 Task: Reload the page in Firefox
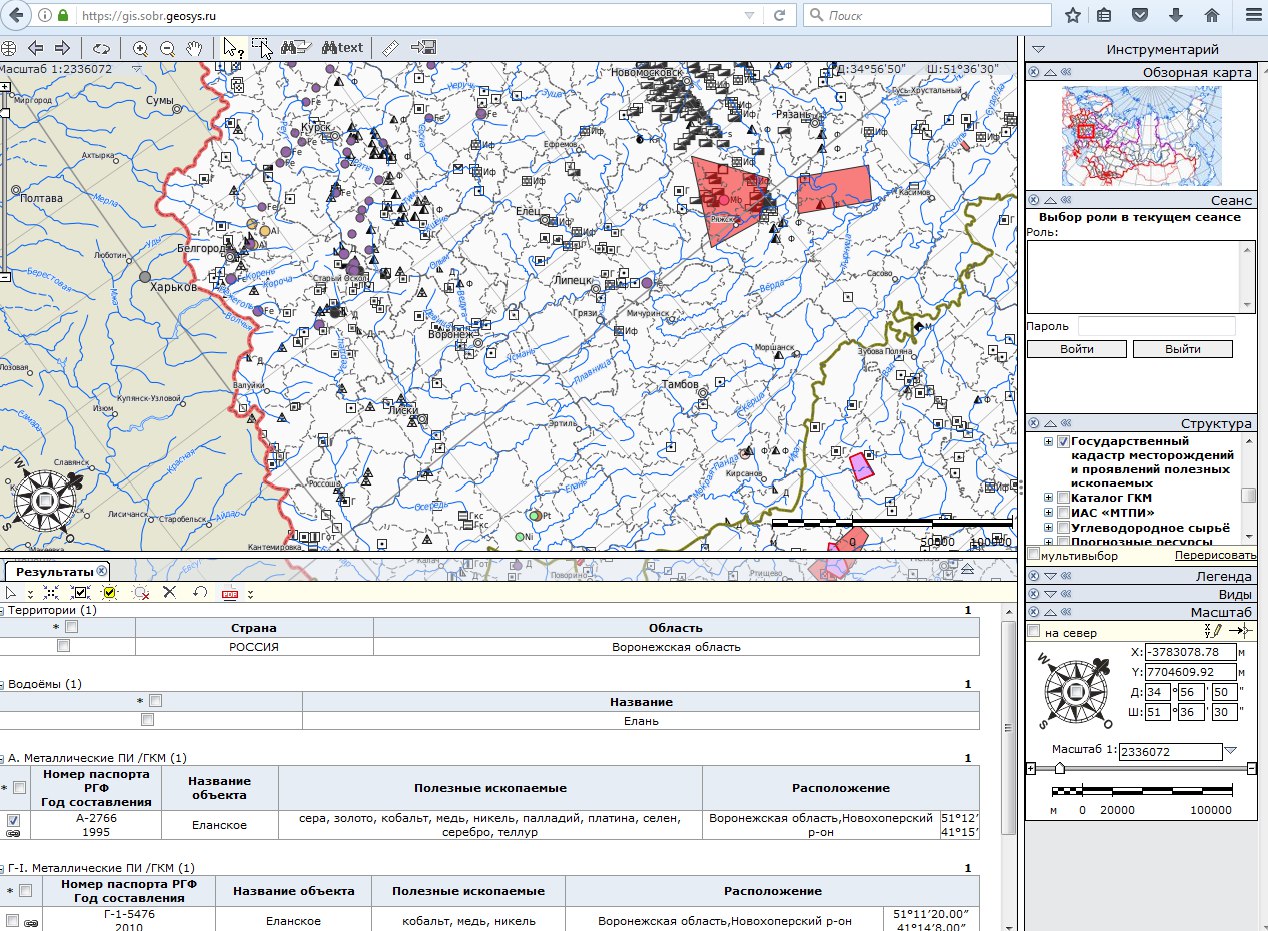pos(778,15)
